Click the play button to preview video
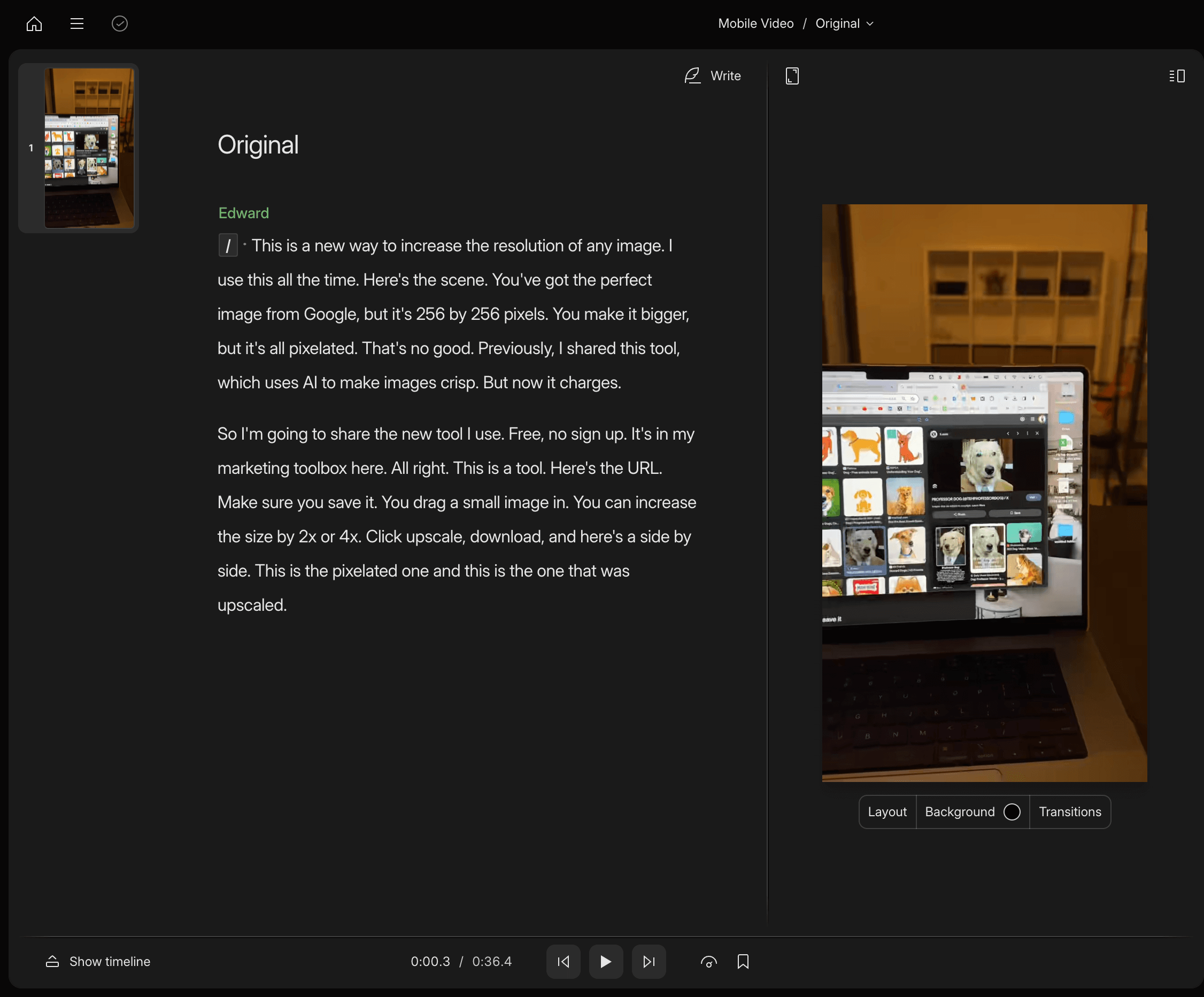 pyautogui.click(x=606, y=961)
